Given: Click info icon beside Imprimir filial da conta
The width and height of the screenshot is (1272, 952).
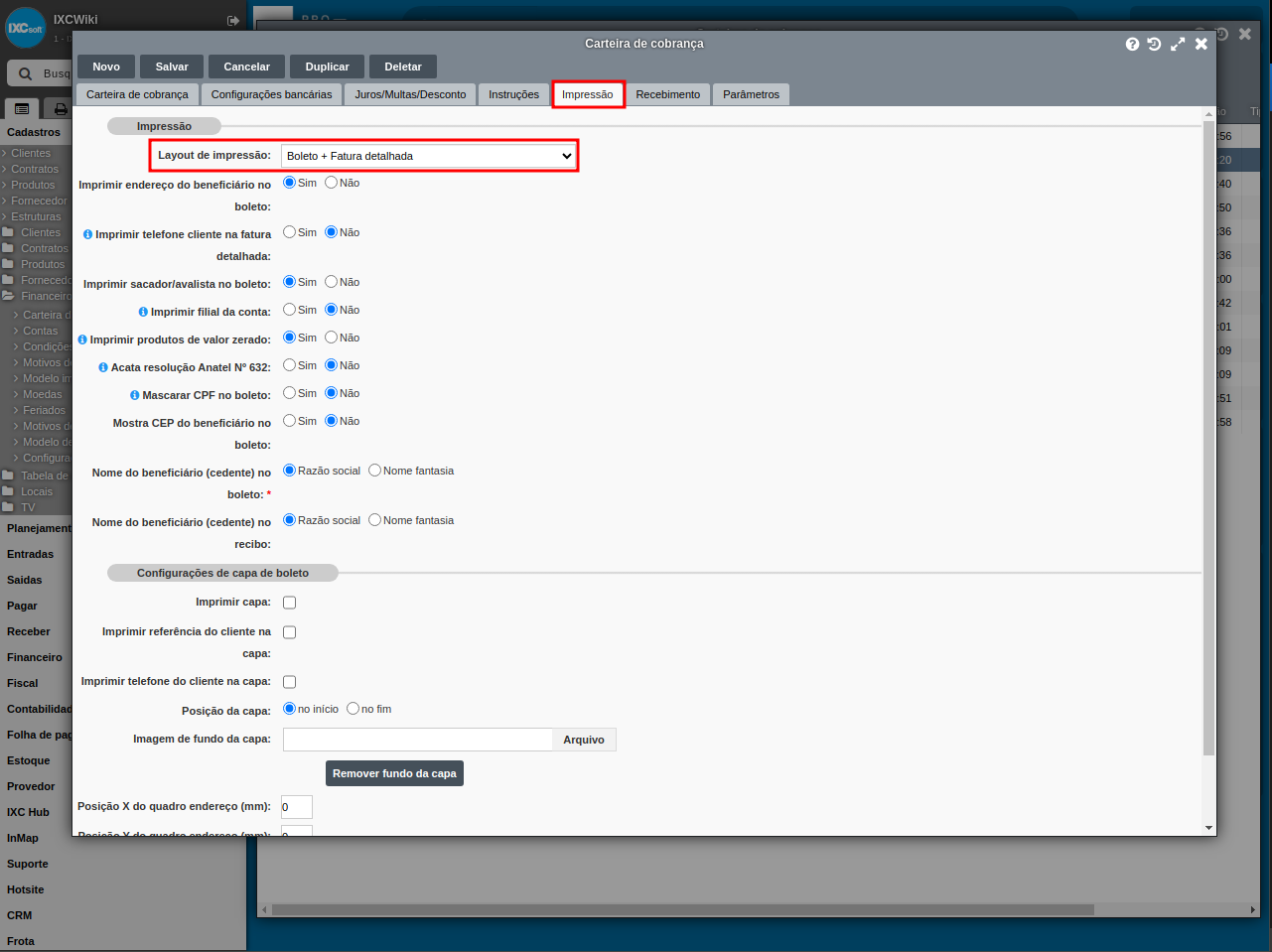Looking at the screenshot, I should pos(143,312).
